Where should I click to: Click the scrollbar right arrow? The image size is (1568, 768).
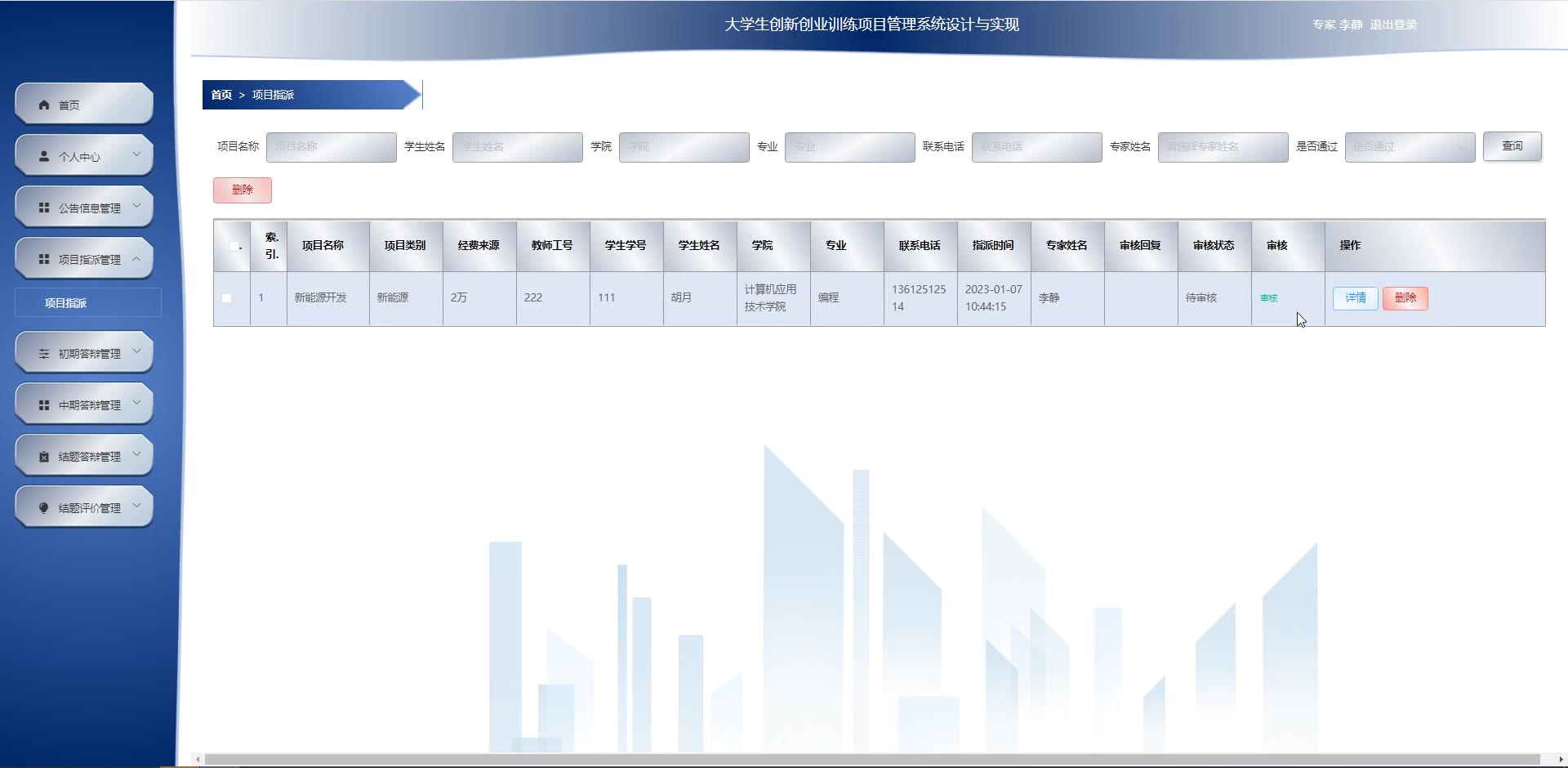1561,760
